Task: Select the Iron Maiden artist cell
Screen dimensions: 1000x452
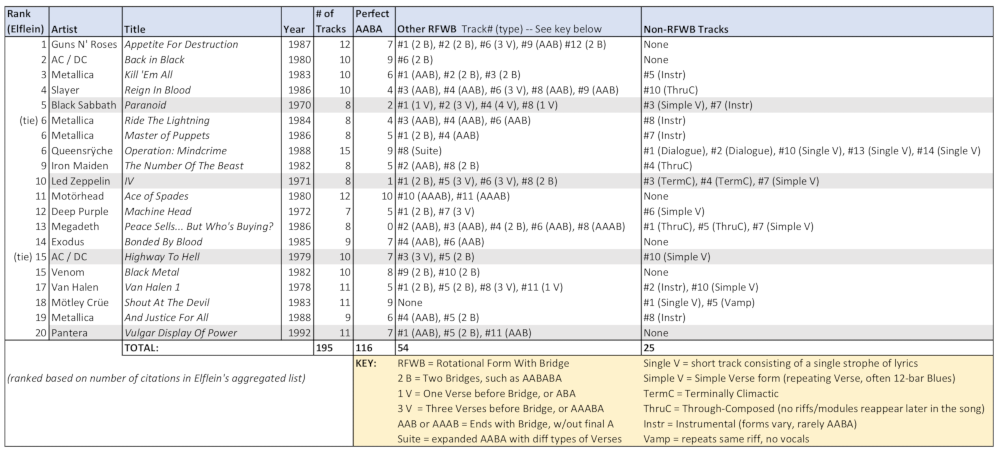Action: (80, 165)
